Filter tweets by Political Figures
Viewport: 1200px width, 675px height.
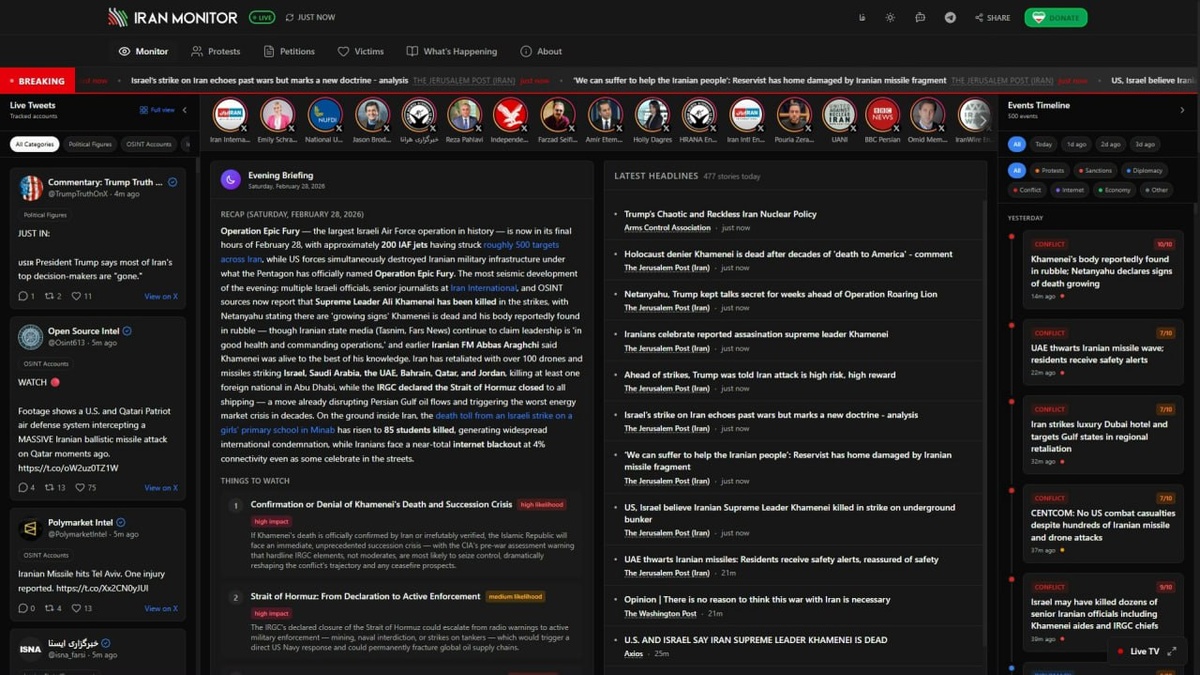90,144
